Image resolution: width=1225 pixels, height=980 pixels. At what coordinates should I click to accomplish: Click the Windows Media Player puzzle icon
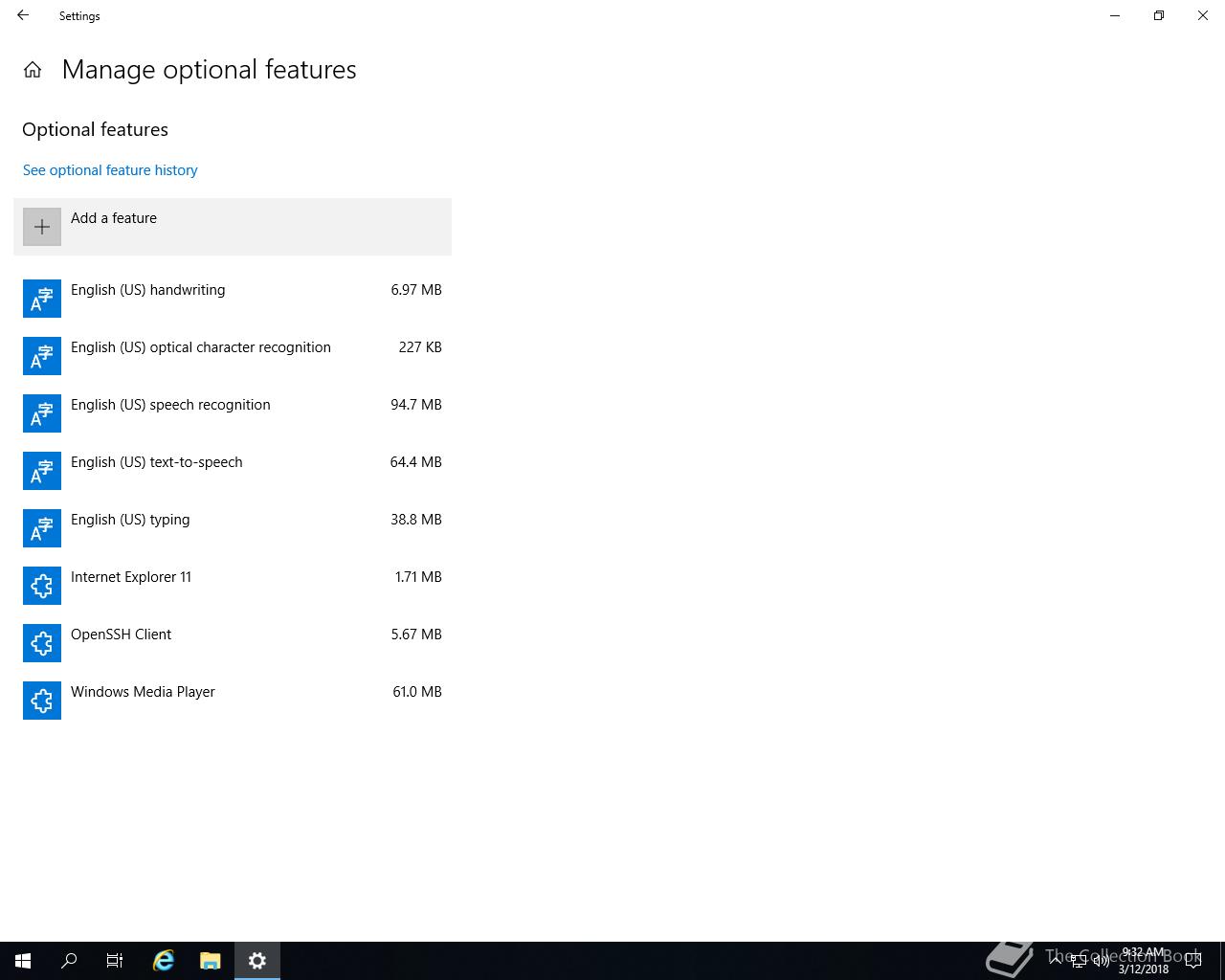(42, 701)
